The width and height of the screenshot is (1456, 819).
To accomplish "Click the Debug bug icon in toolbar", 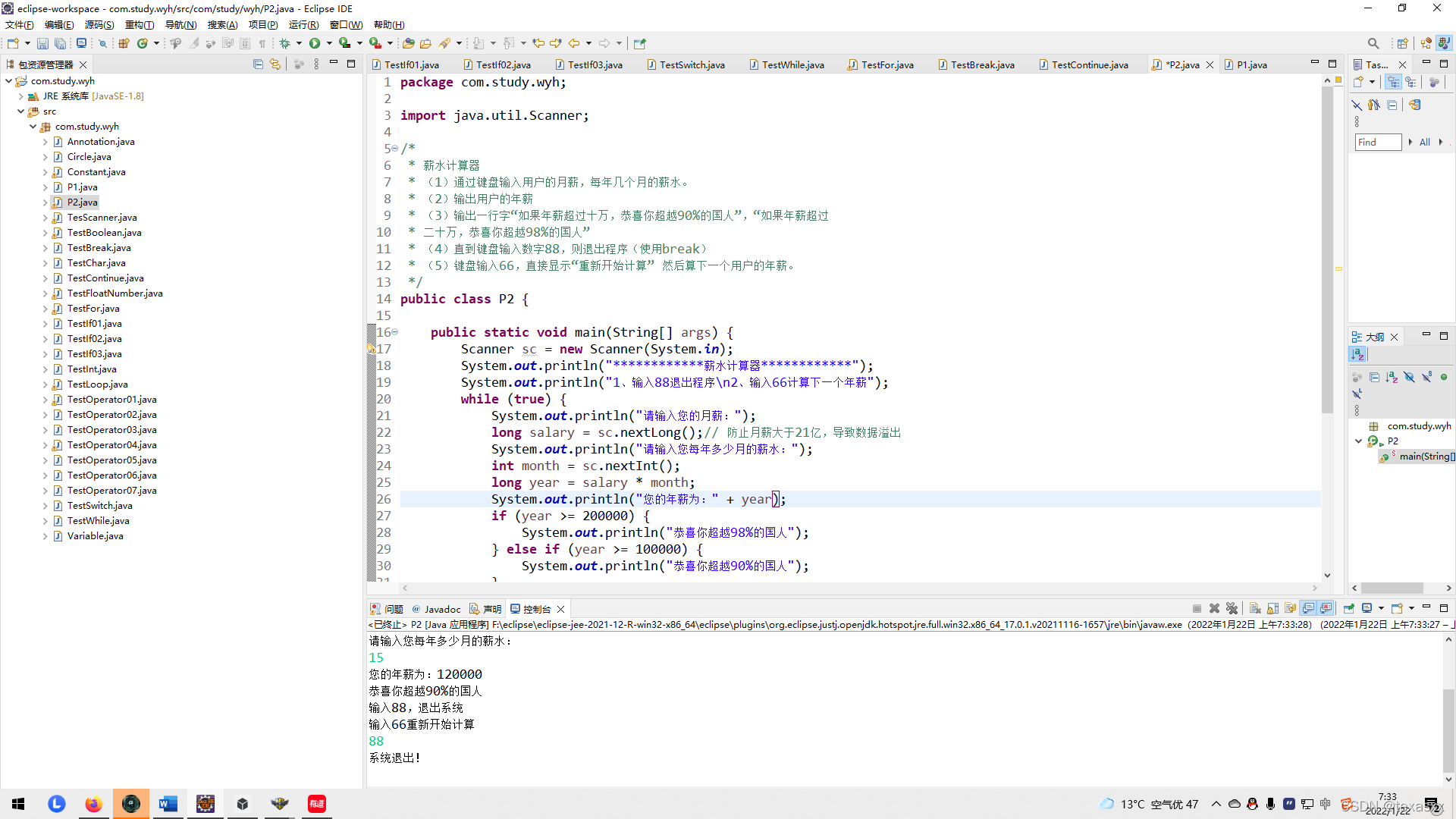I will pyautogui.click(x=285, y=43).
